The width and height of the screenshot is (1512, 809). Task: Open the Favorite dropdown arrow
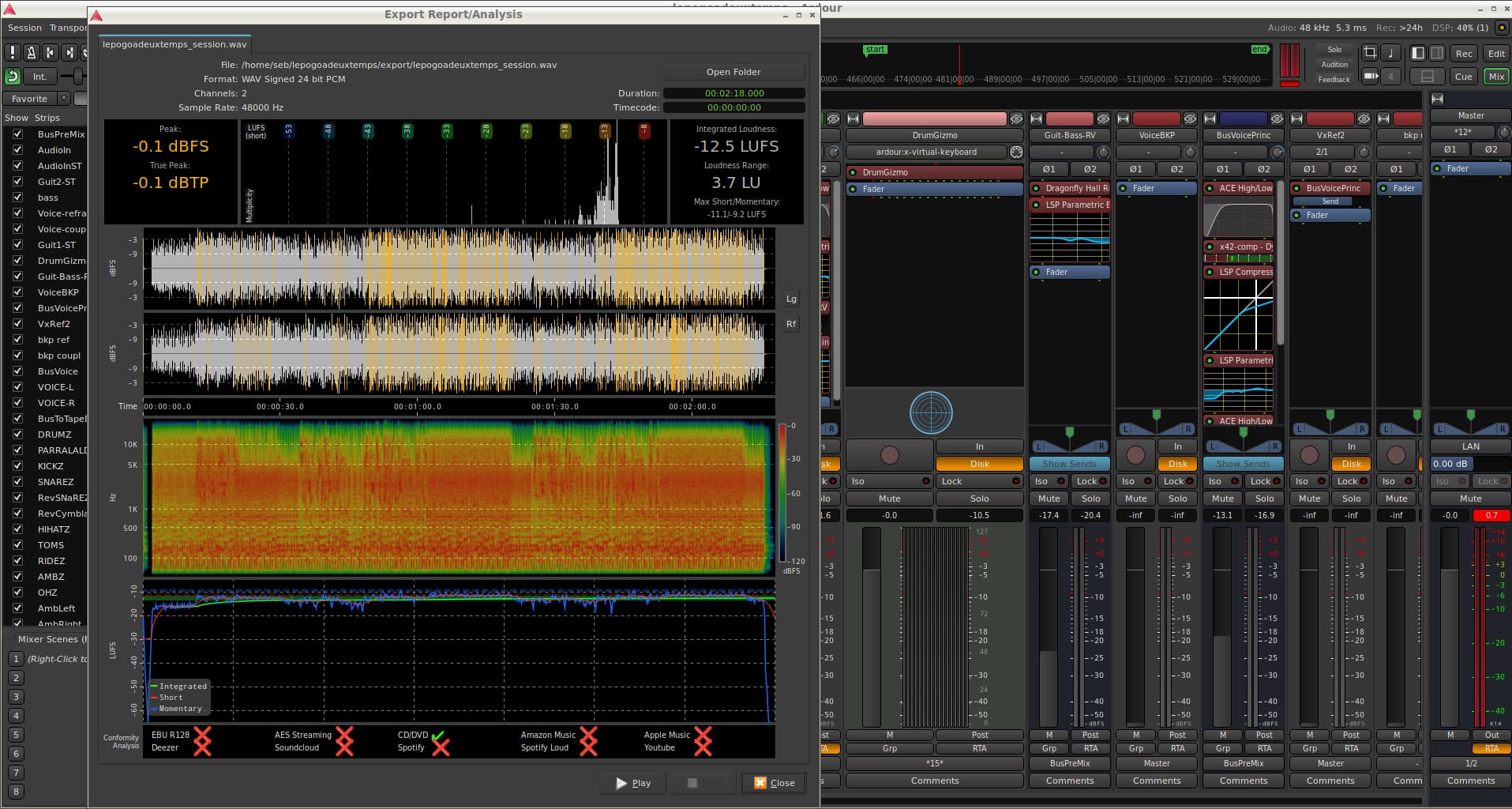click(63, 99)
